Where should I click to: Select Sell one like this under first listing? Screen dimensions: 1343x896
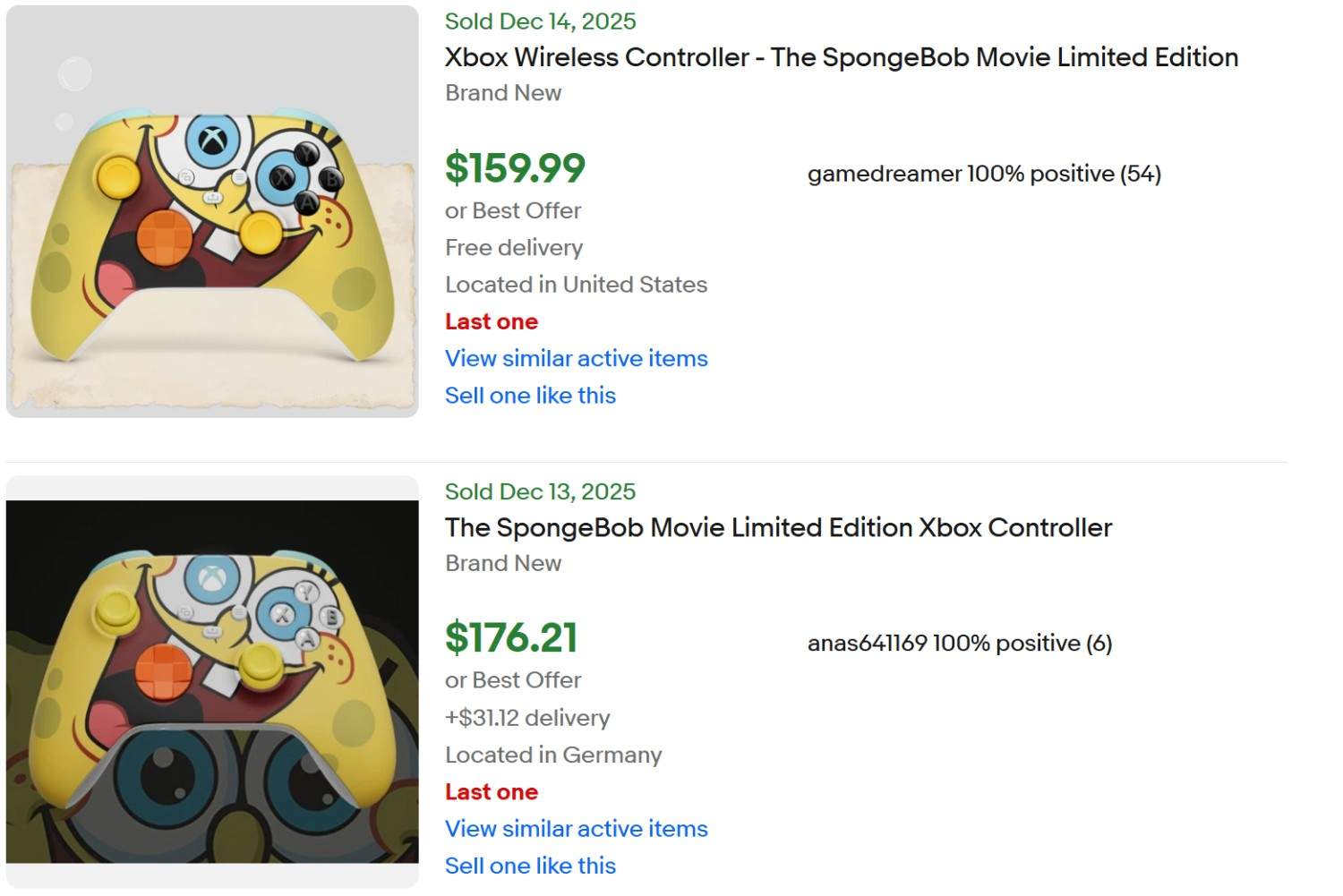point(530,395)
